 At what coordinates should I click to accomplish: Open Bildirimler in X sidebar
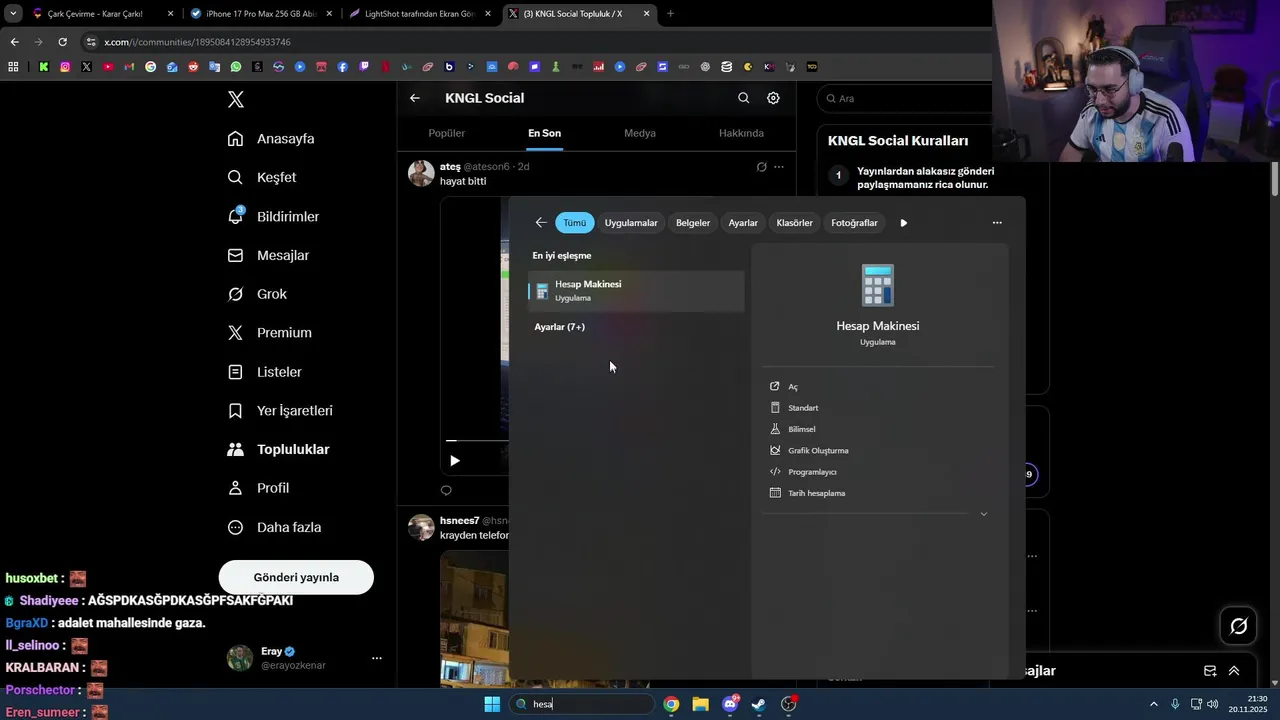273,216
